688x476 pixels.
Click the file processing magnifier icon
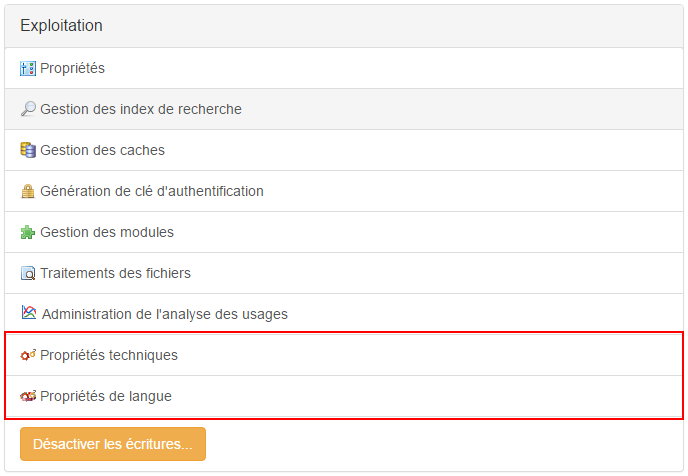tap(28, 273)
